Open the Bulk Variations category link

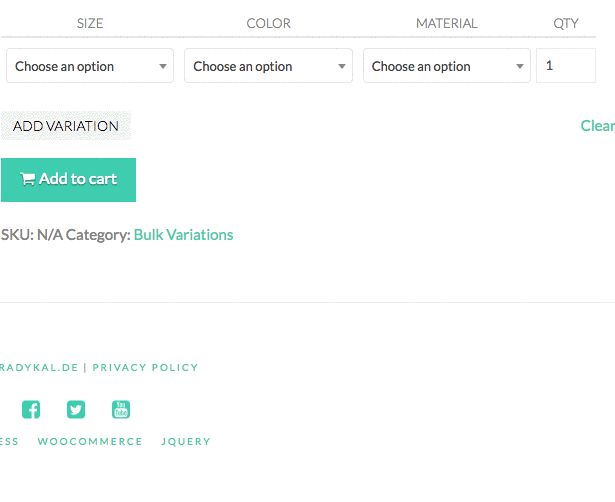[x=183, y=235]
